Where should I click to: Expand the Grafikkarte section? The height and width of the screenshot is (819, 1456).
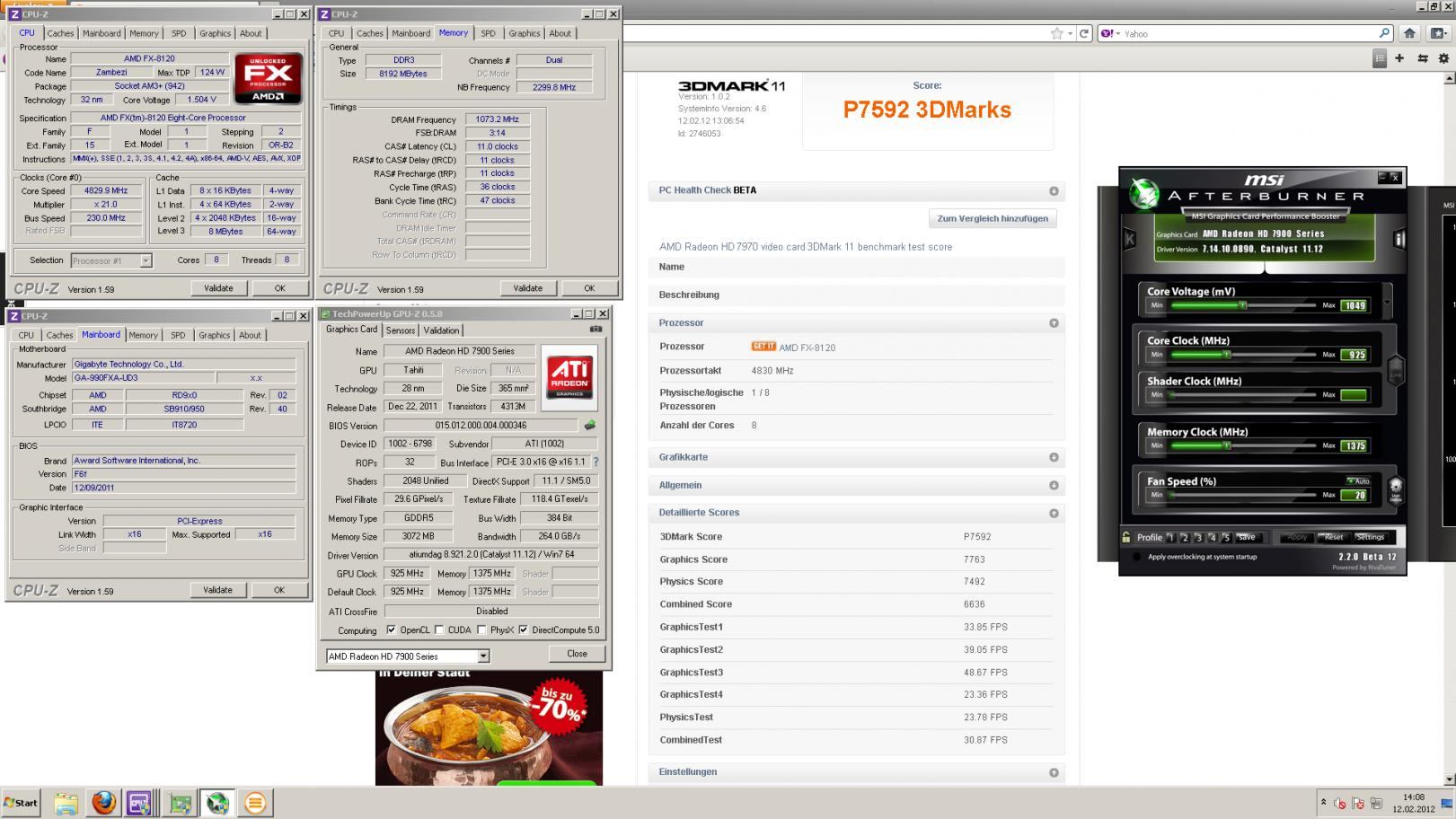(x=1054, y=458)
